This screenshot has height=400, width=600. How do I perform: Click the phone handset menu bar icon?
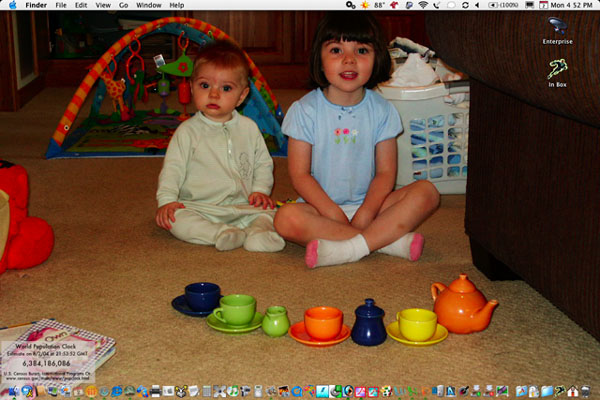coord(436,5)
